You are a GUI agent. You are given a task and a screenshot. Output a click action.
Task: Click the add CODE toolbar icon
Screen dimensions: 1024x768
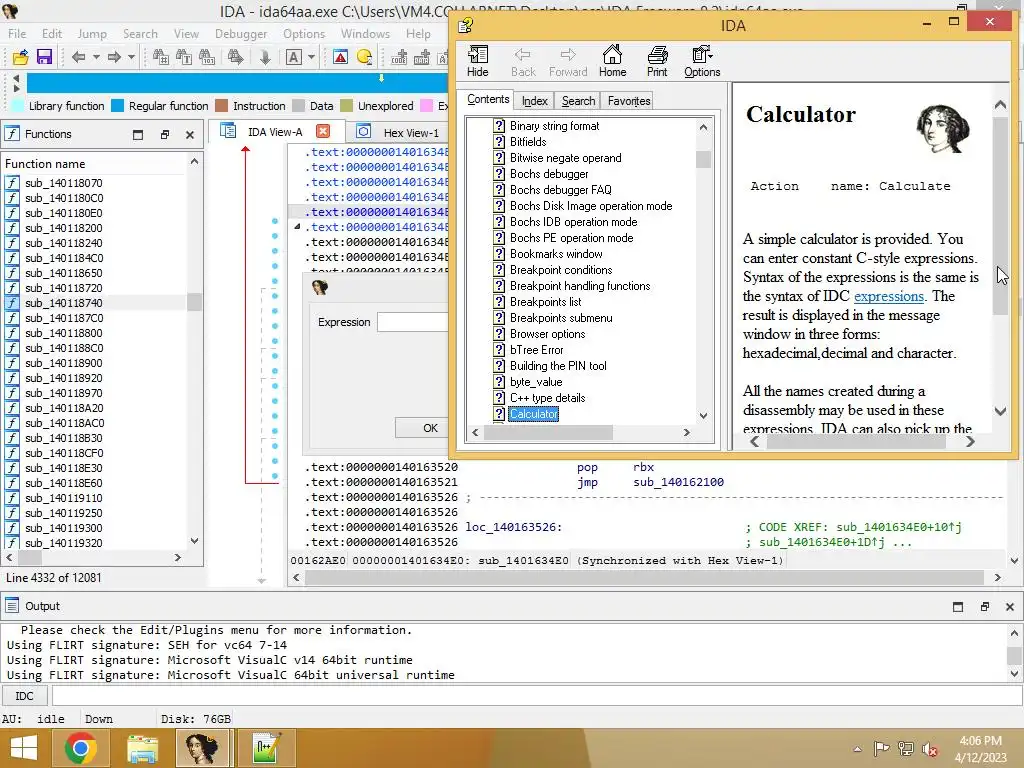tap(399, 57)
